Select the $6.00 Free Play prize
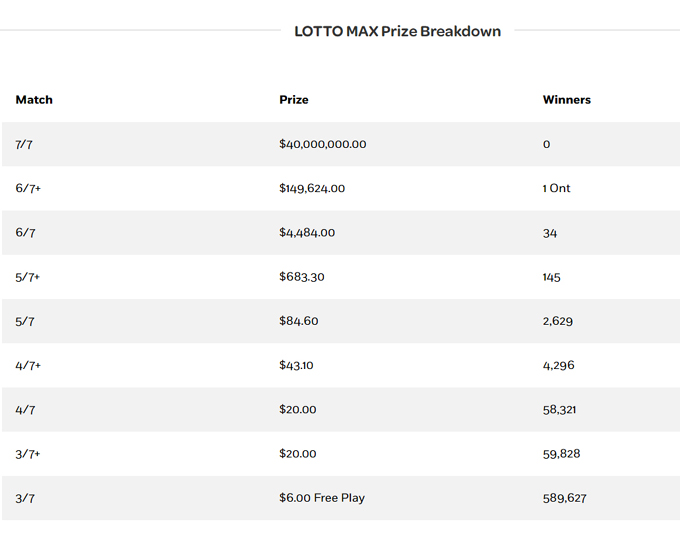The width and height of the screenshot is (680, 536). 322,497
